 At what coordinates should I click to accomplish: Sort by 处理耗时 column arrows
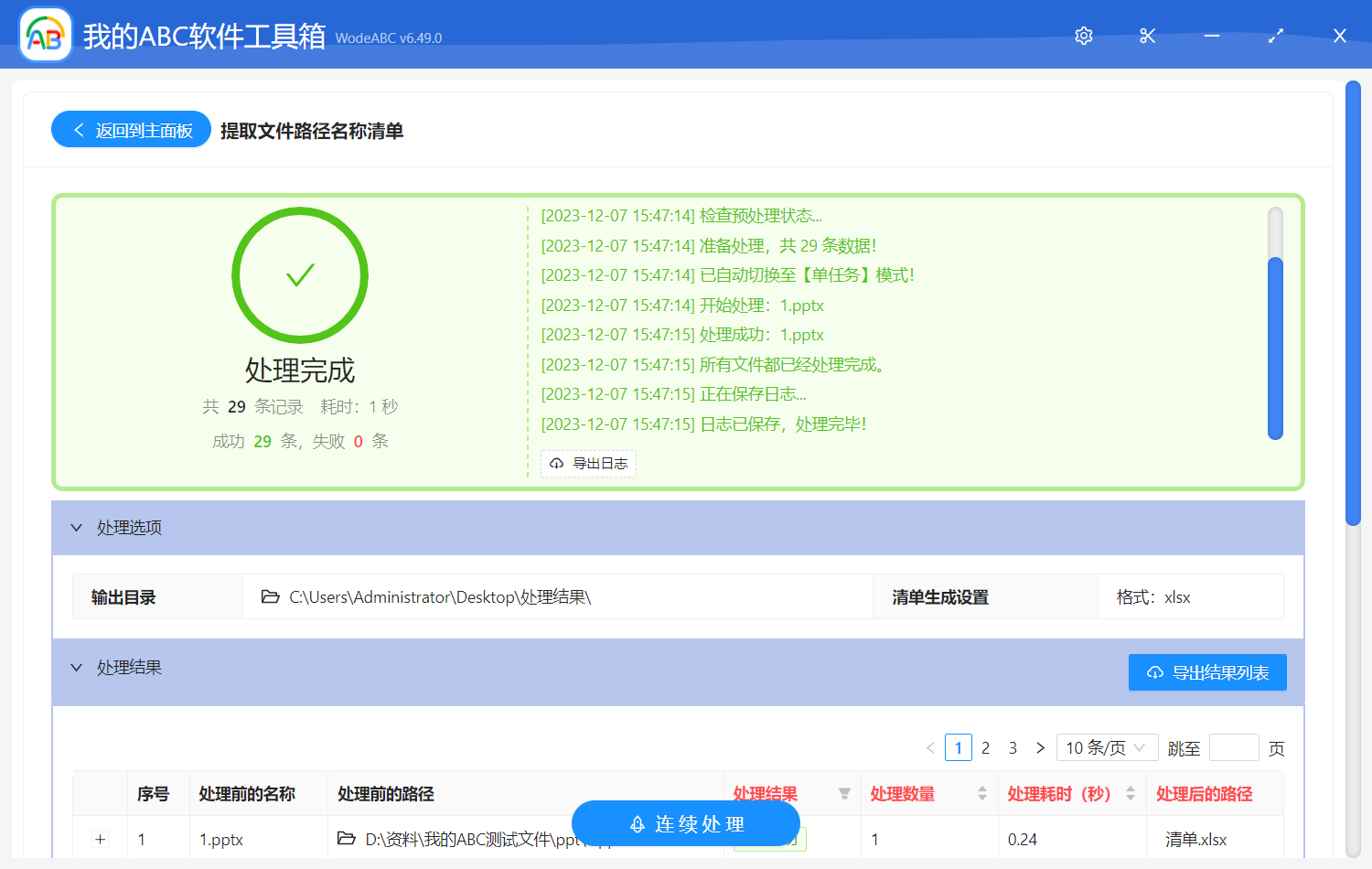coord(1131,794)
